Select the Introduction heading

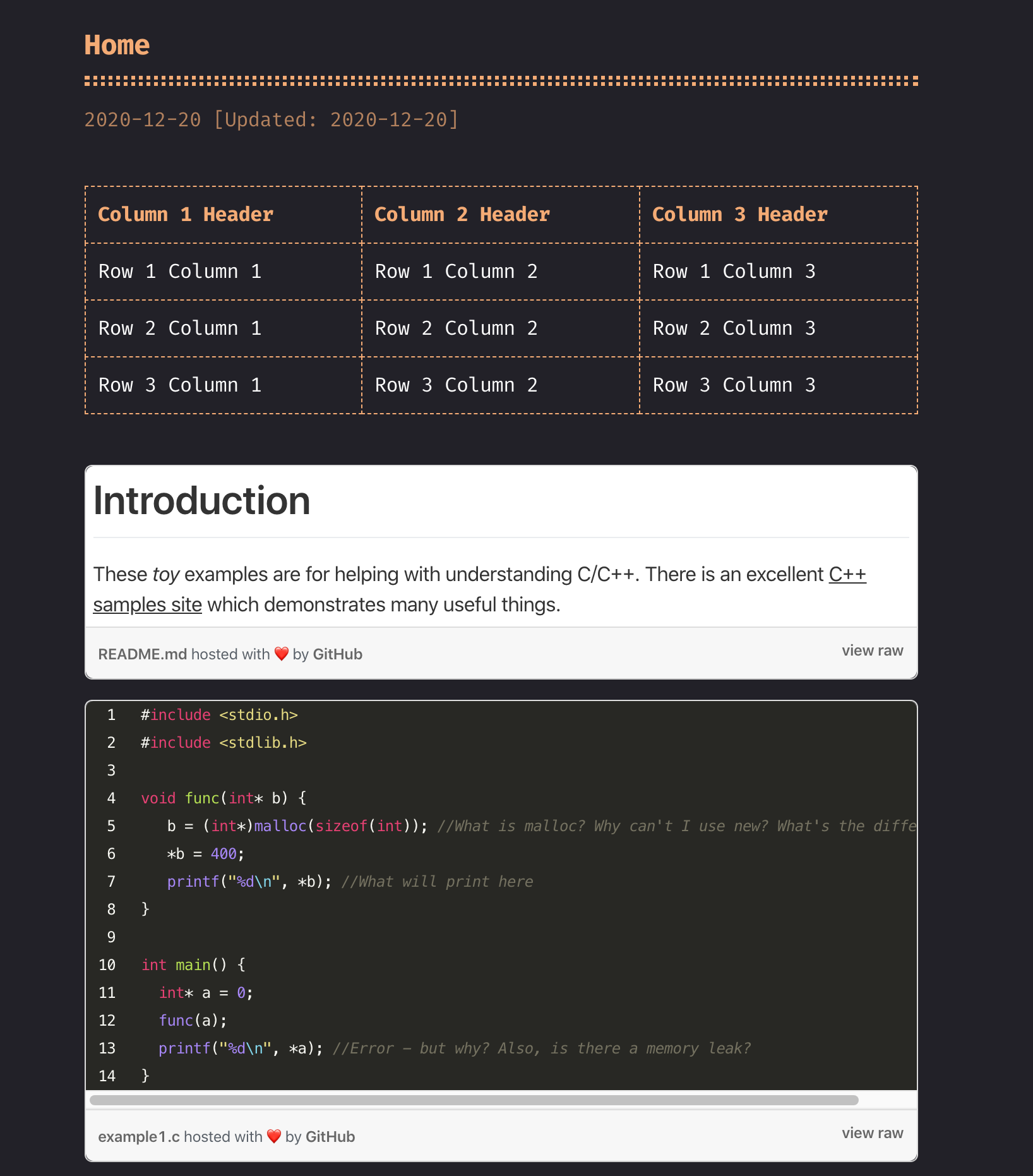click(201, 501)
